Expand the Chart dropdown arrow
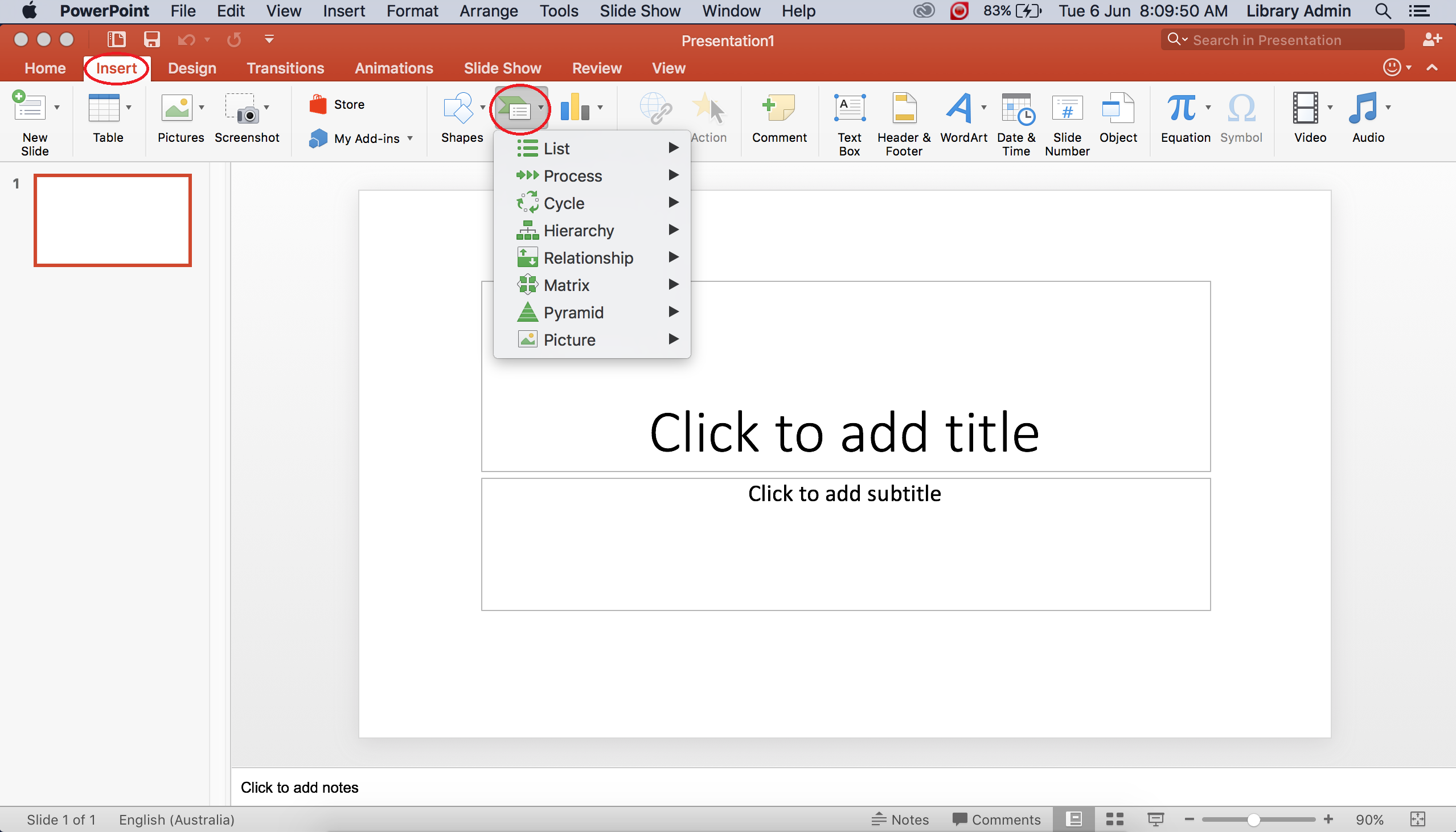The height and width of the screenshot is (832, 1456). click(600, 107)
